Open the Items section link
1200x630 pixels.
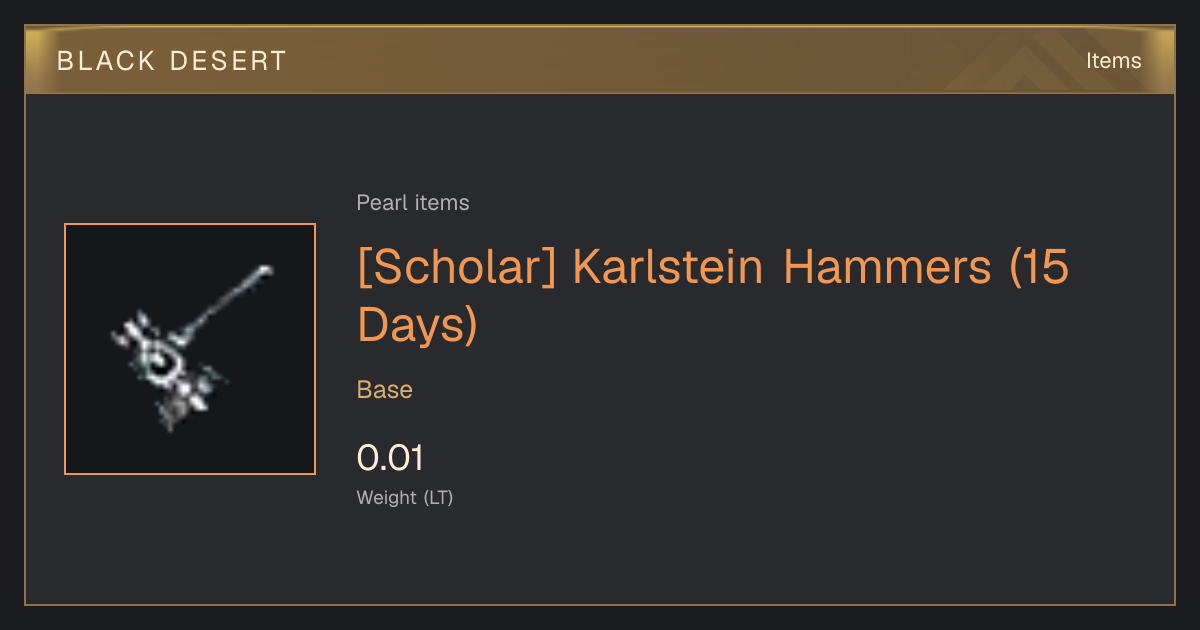coord(1113,60)
